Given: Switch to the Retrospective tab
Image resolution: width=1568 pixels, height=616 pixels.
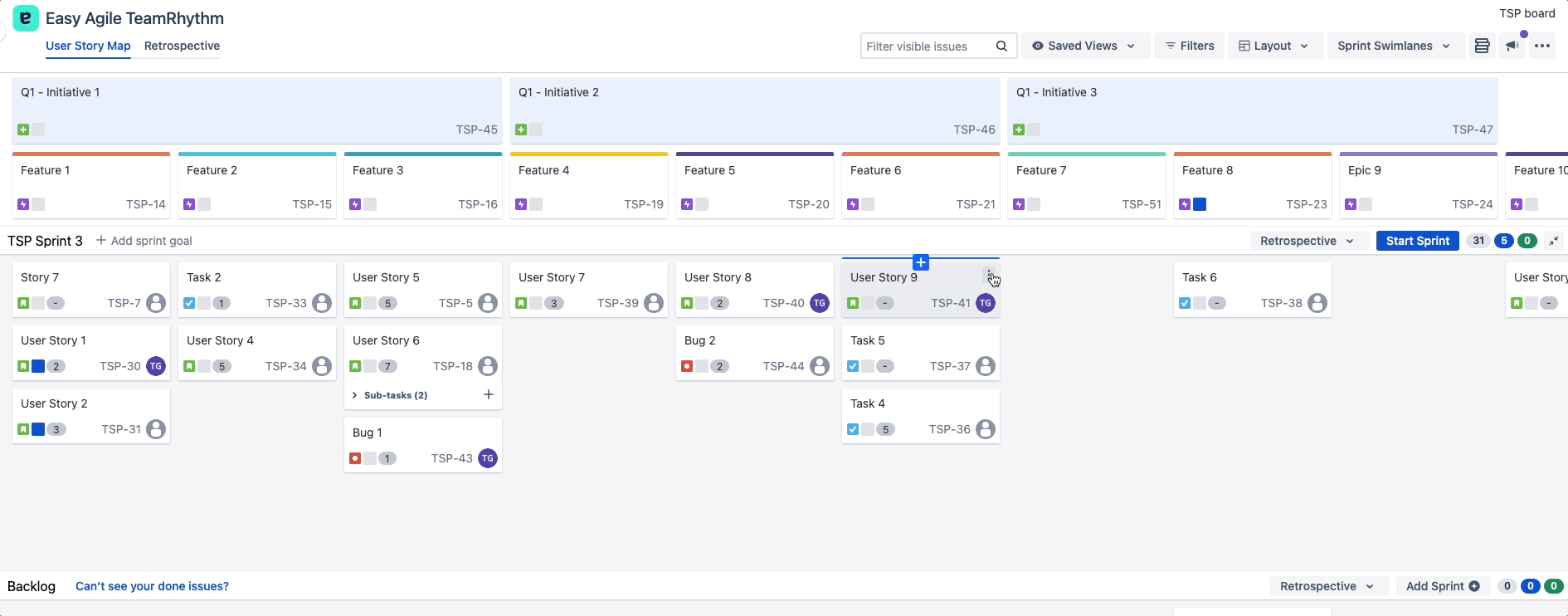Looking at the screenshot, I should coord(182,46).
